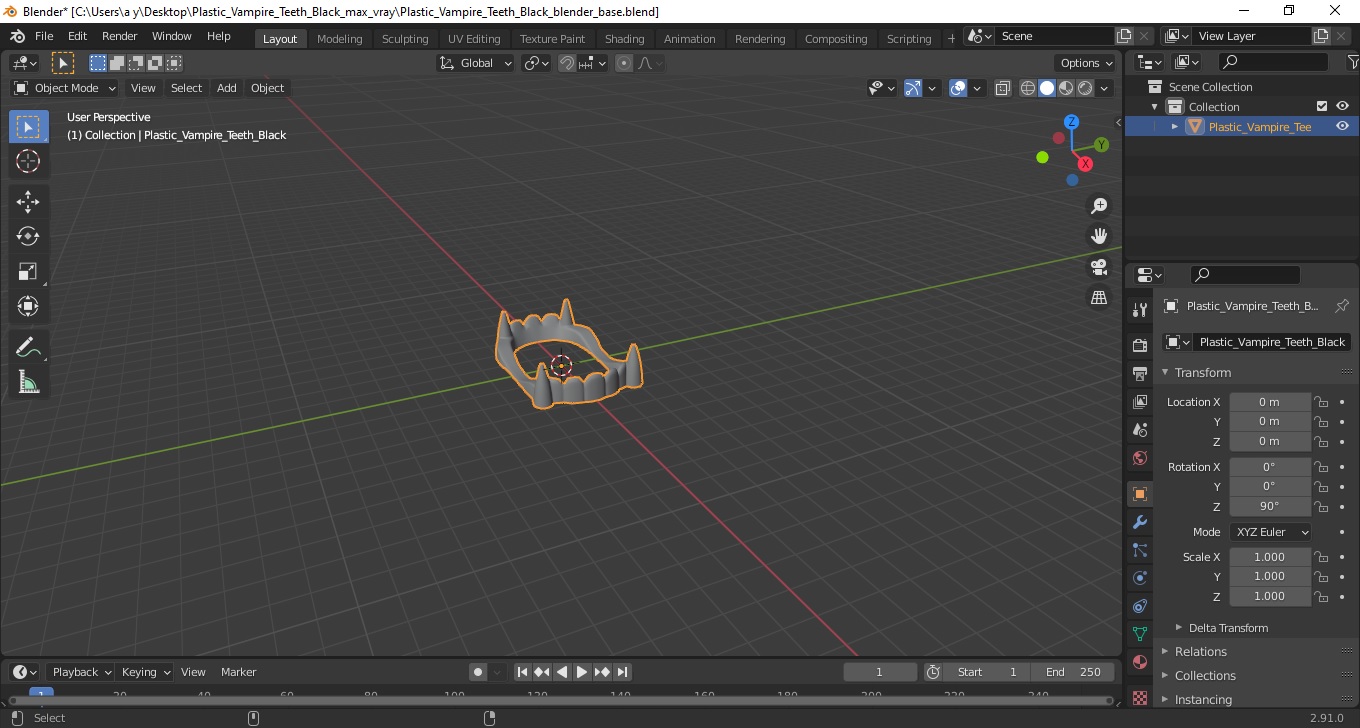Viewport: 1360px width, 728px height.
Task: Switch to rendered viewport shading
Action: [1085, 88]
